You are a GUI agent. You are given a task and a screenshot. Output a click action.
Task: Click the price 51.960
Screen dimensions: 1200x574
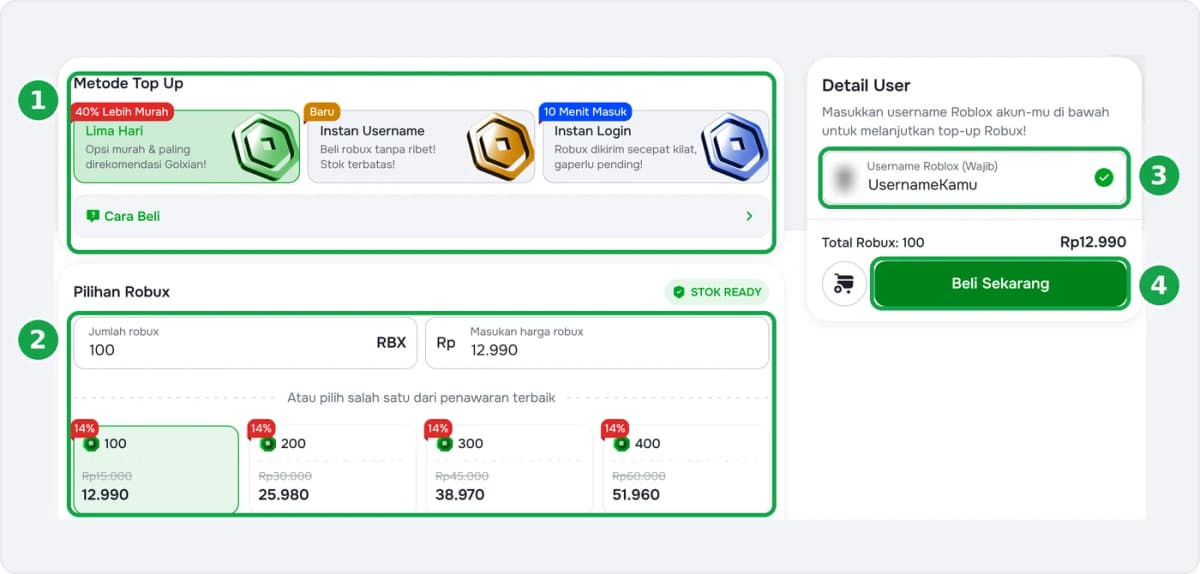637,495
